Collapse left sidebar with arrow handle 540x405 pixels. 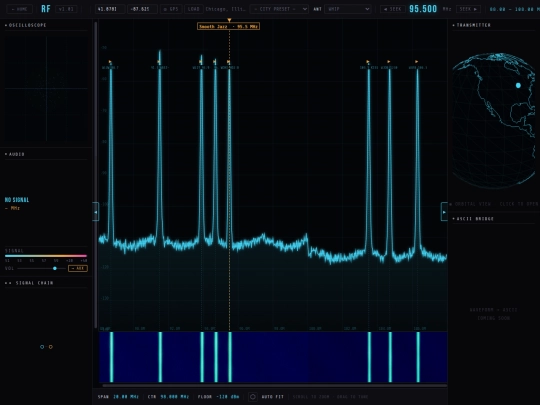pyautogui.click(x=95, y=212)
